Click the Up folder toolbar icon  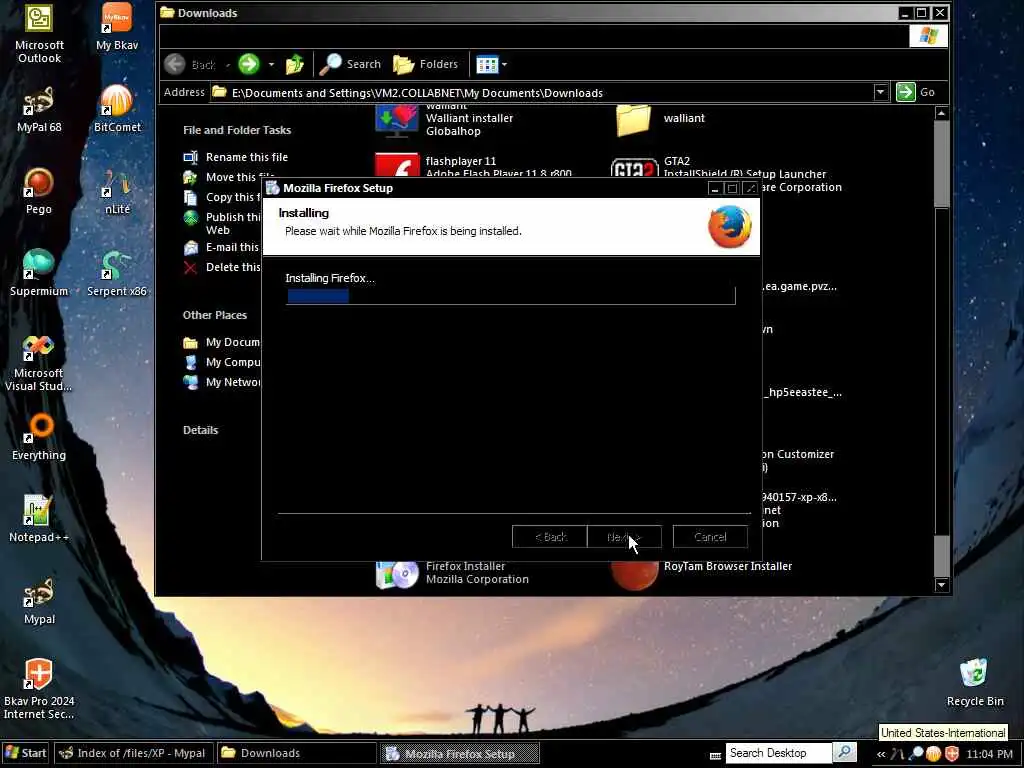pos(295,64)
